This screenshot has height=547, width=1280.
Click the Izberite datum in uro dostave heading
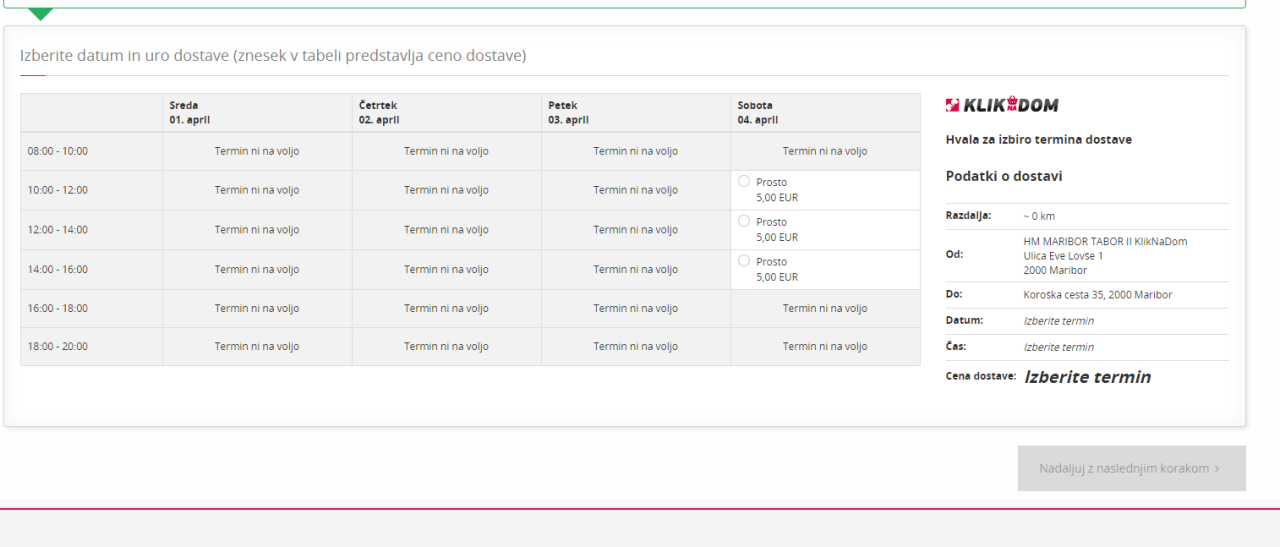[273, 56]
